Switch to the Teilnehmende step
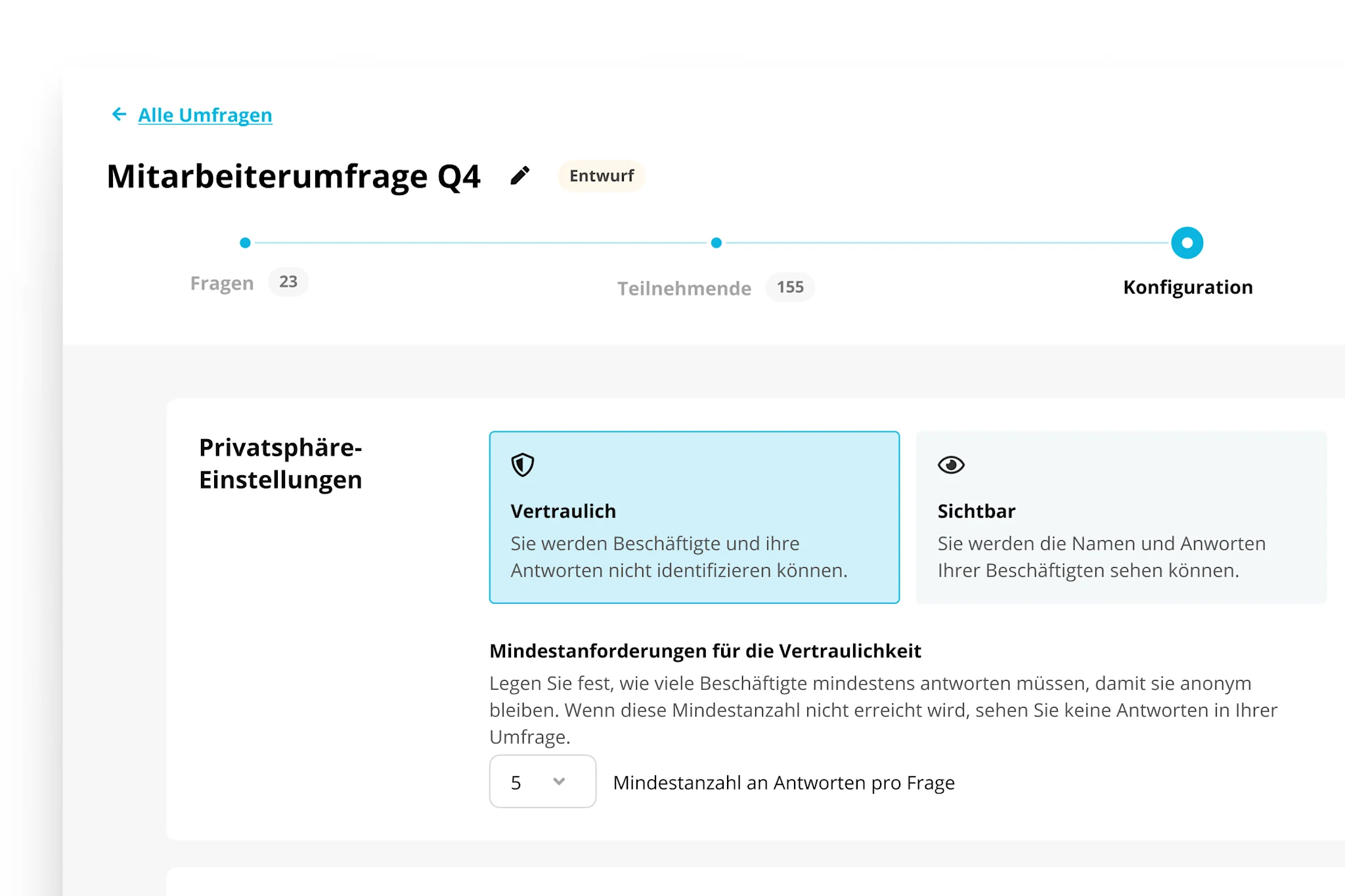This screenshot has width=1345, height=896. pyautogui.click(x=684, y=288)
